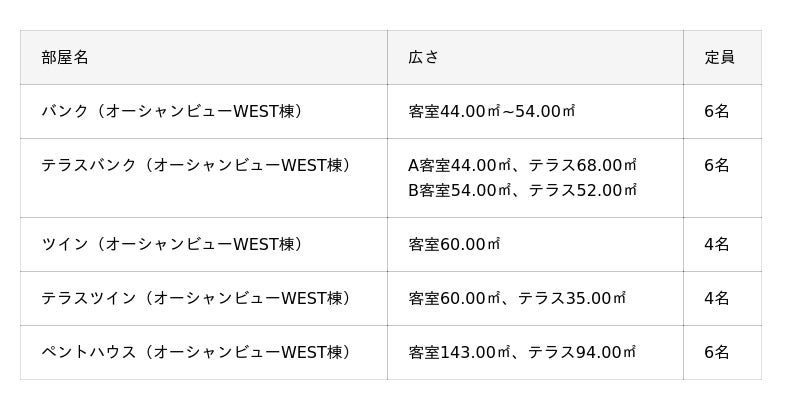This screenshot has height=410, width=800.
Task: Click the 客室44.00㎡~54.00㎡ size cell
Action: click(492, 112)
